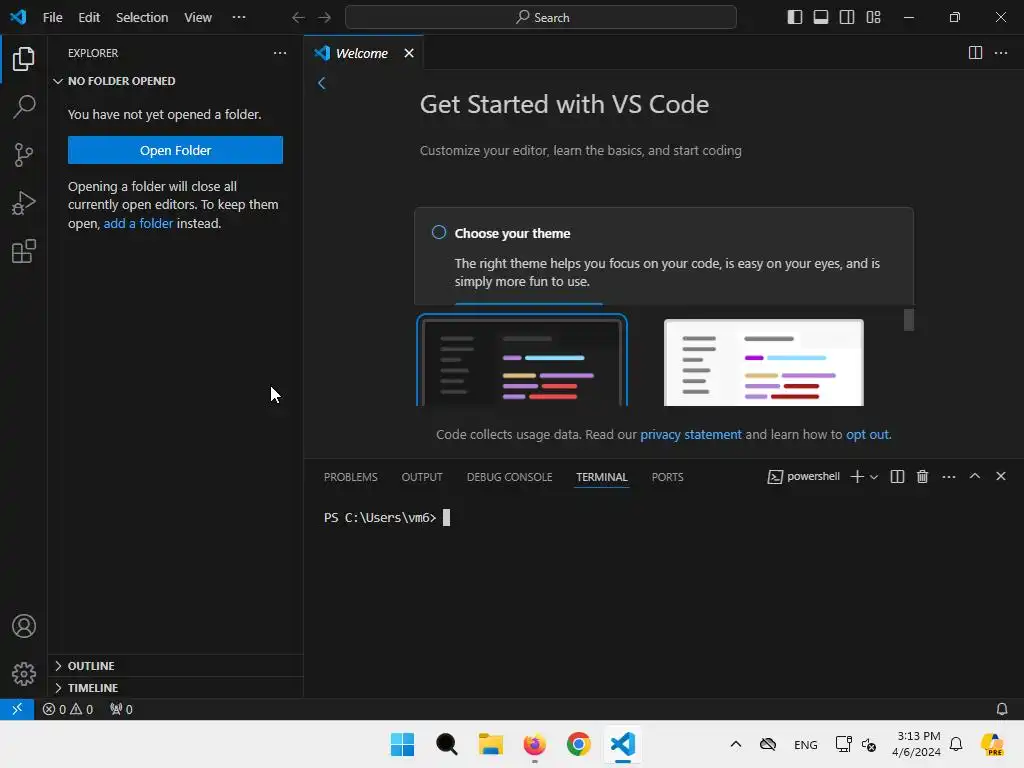This screenshot has height=768, width=1024.
Task: Open the Explorer view in activity bar
Action: click(24, 59)
